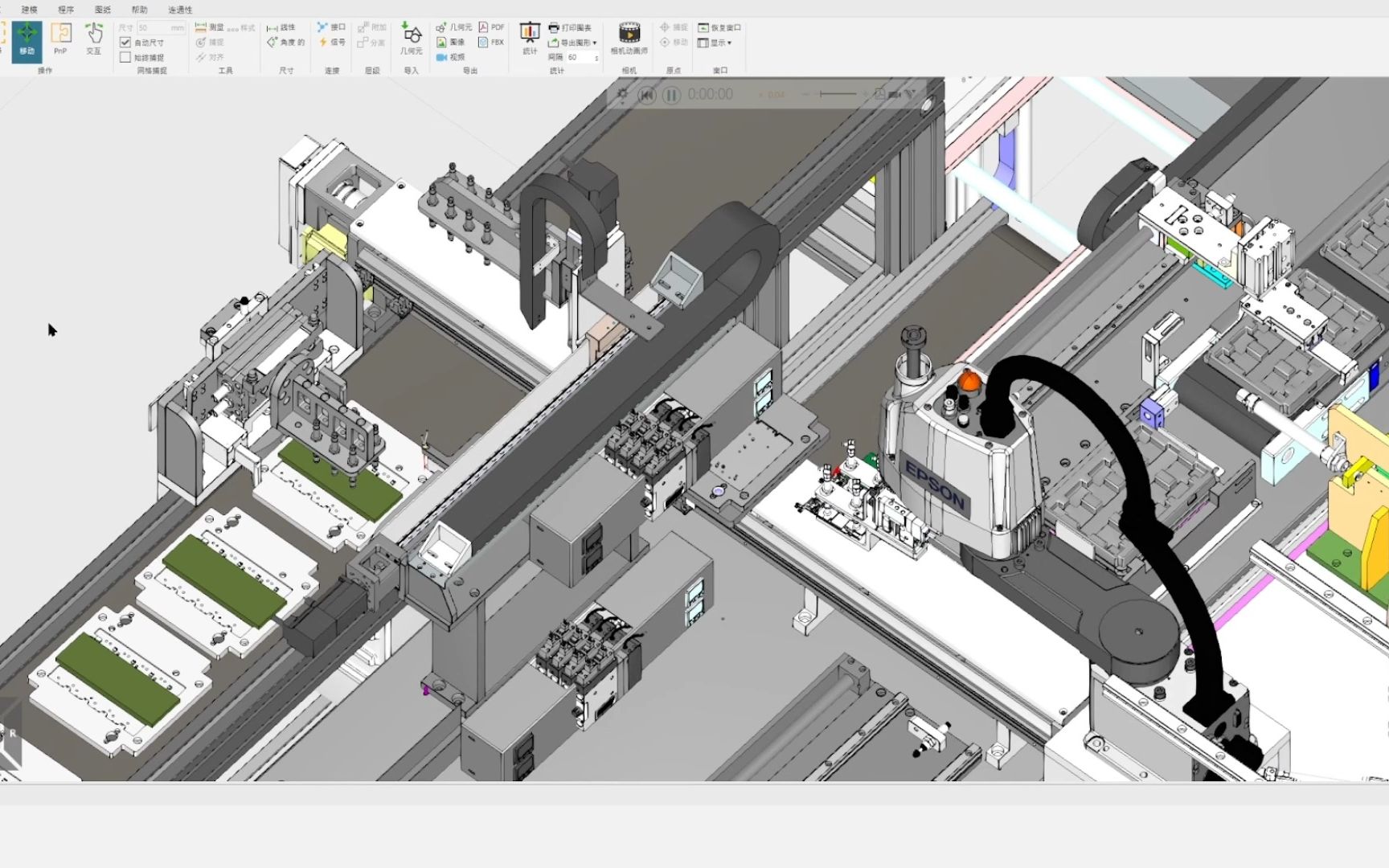Click the simulation PDF export icon
Image resolution: width=1389 pixels, height=868 pixels.
click(x=879, y=94)
